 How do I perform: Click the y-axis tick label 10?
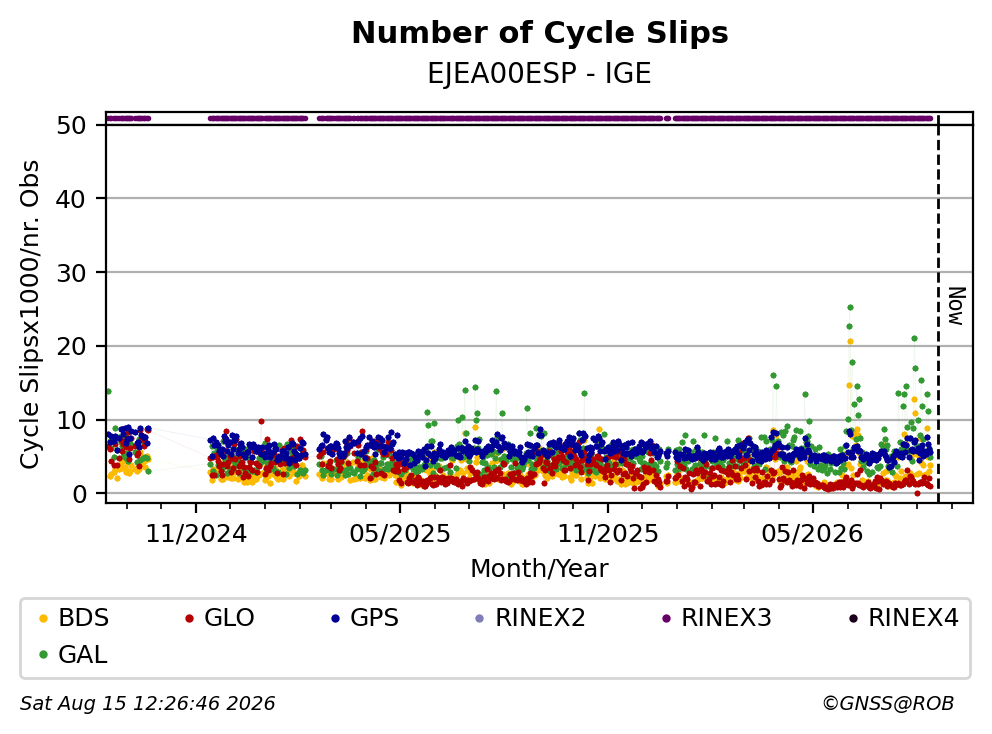click(71, 421)
